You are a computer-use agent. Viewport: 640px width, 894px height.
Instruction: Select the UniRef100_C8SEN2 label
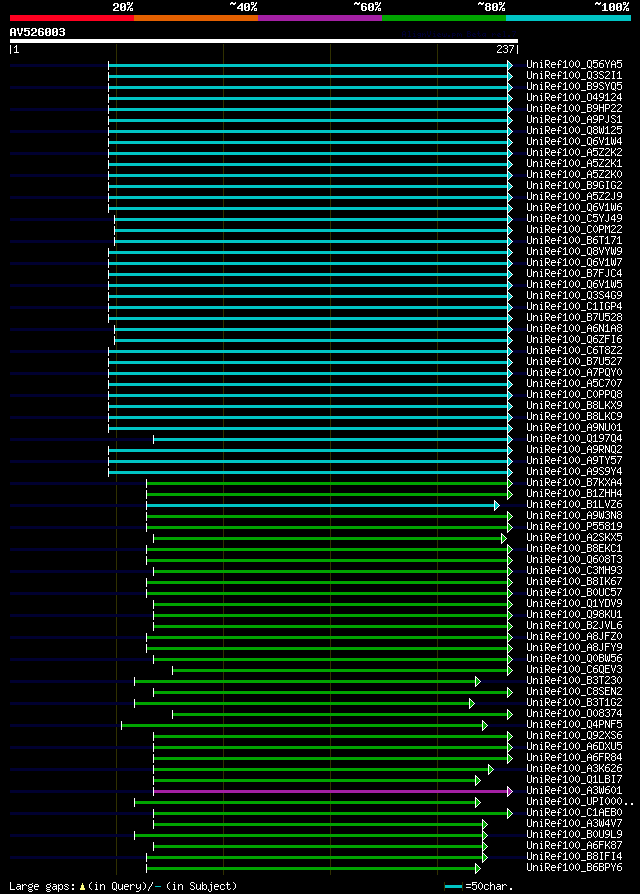pos(574,692)
